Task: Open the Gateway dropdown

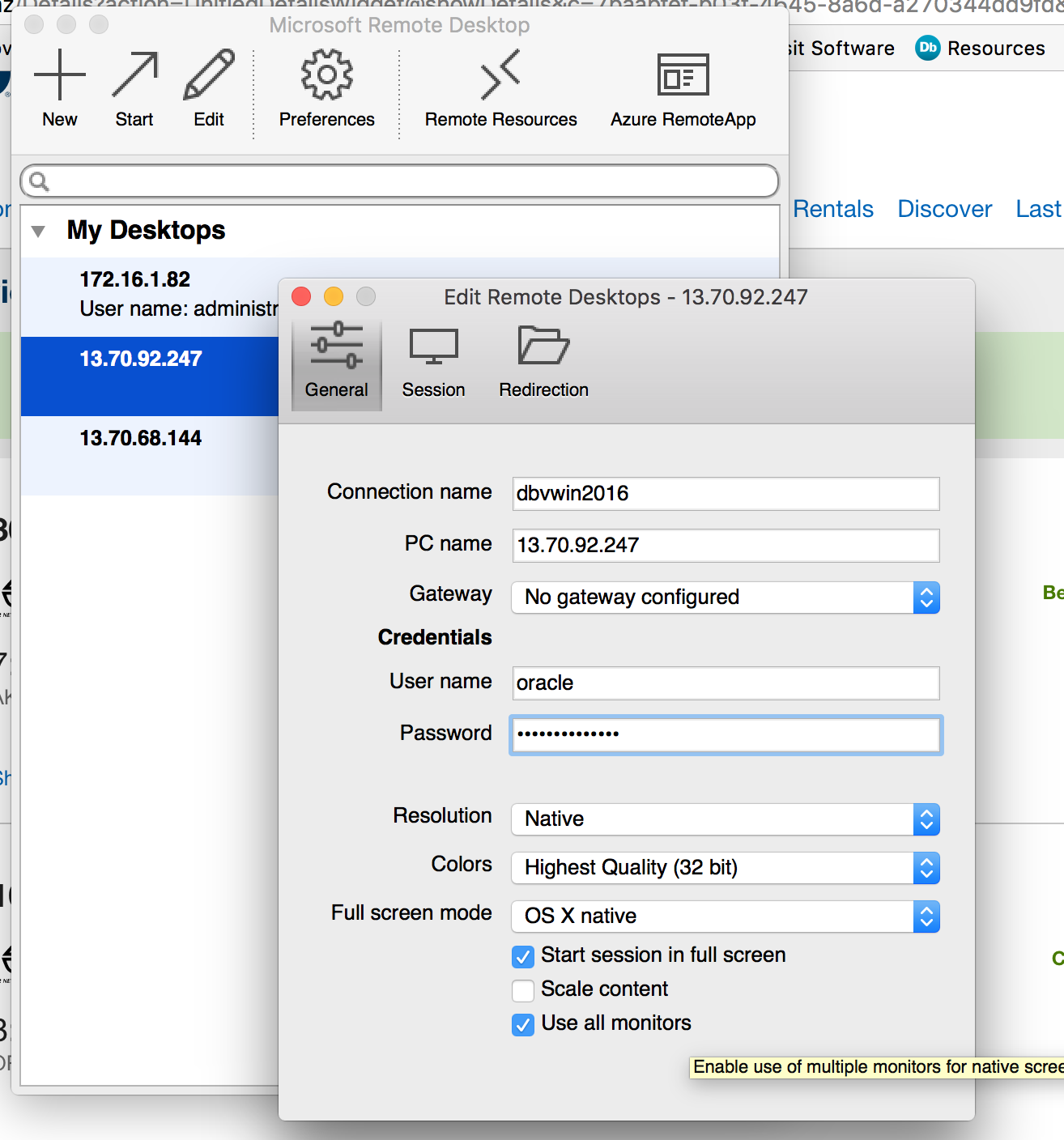Action: tap(726, 598)
